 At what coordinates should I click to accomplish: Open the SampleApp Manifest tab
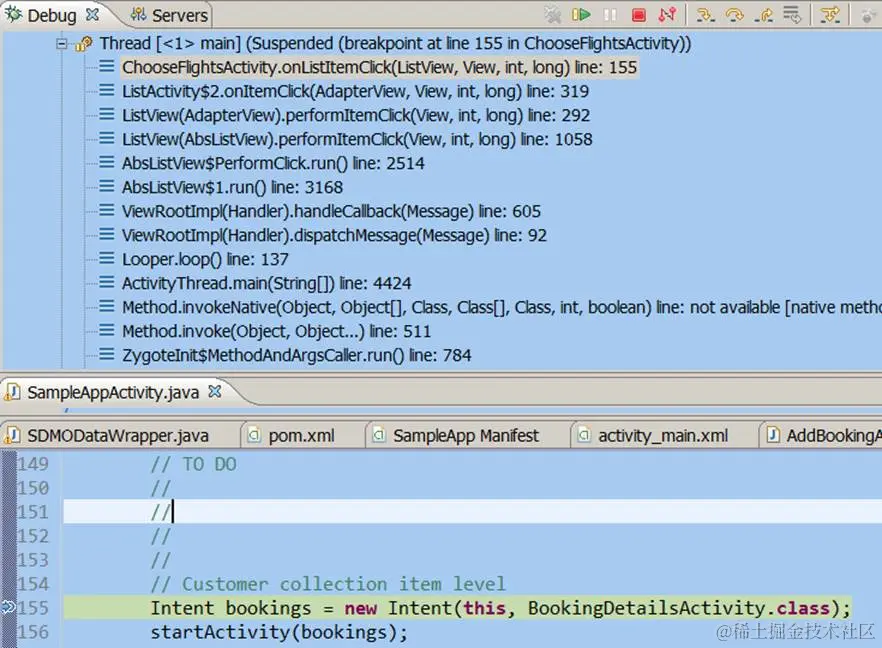click(x=465, y=435)
